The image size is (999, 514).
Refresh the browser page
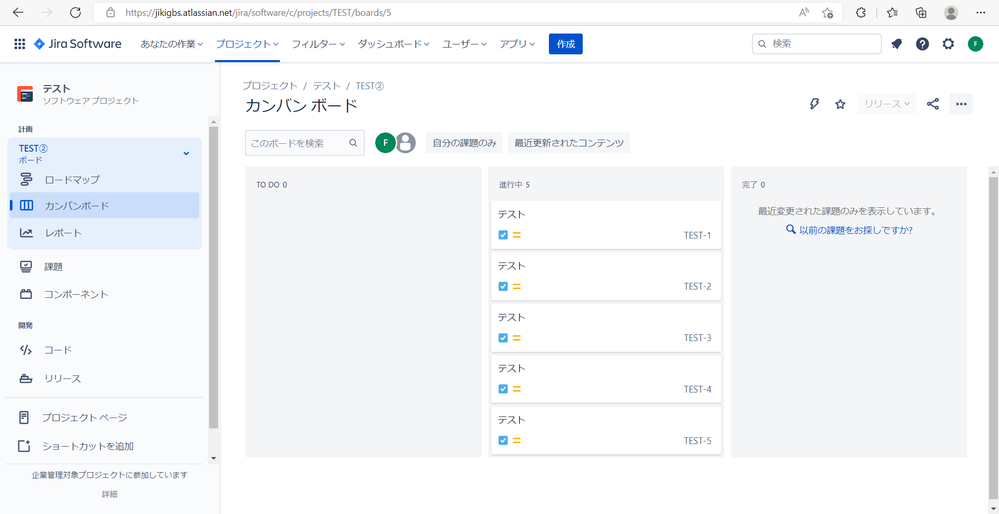coord(75,12)
